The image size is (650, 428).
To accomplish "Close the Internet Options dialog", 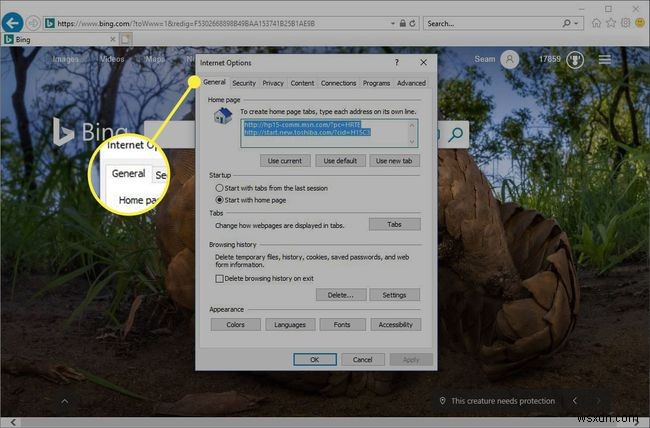I will pyautogui.click(x=423, y=63).
